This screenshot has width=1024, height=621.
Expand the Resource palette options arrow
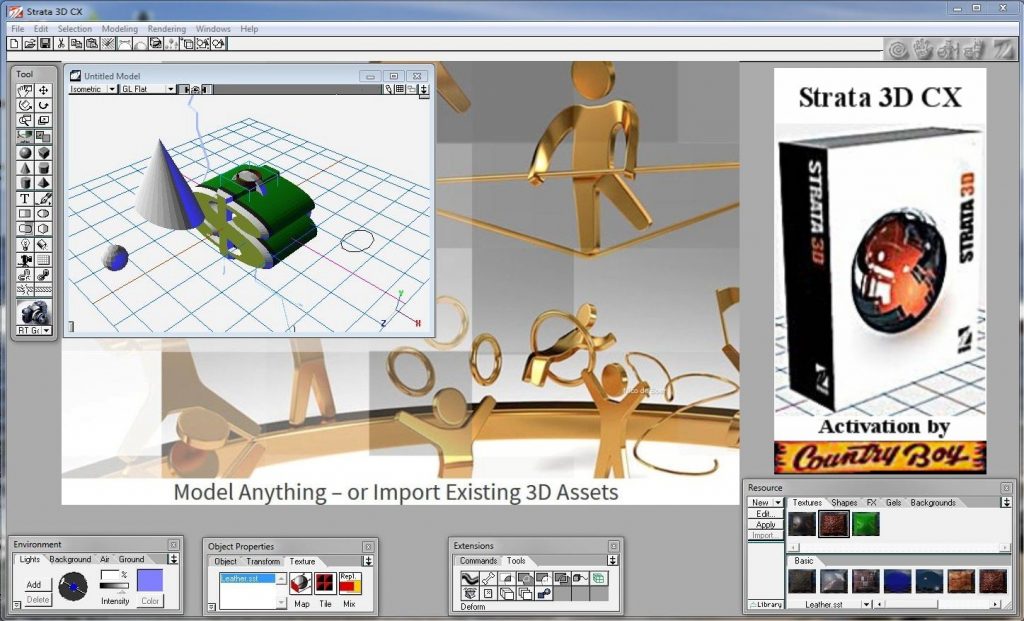[1006, 502]
